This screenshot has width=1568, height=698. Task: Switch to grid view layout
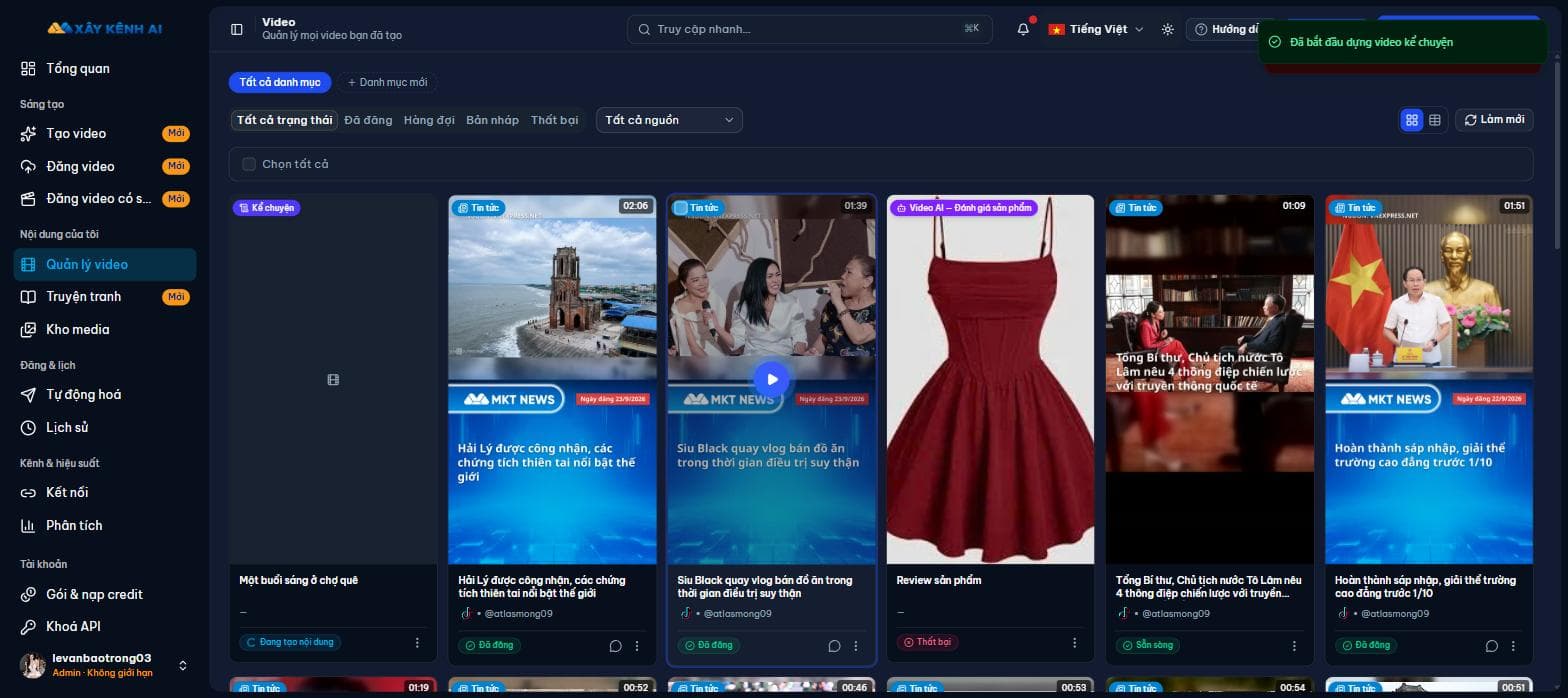coord(1412,120)
